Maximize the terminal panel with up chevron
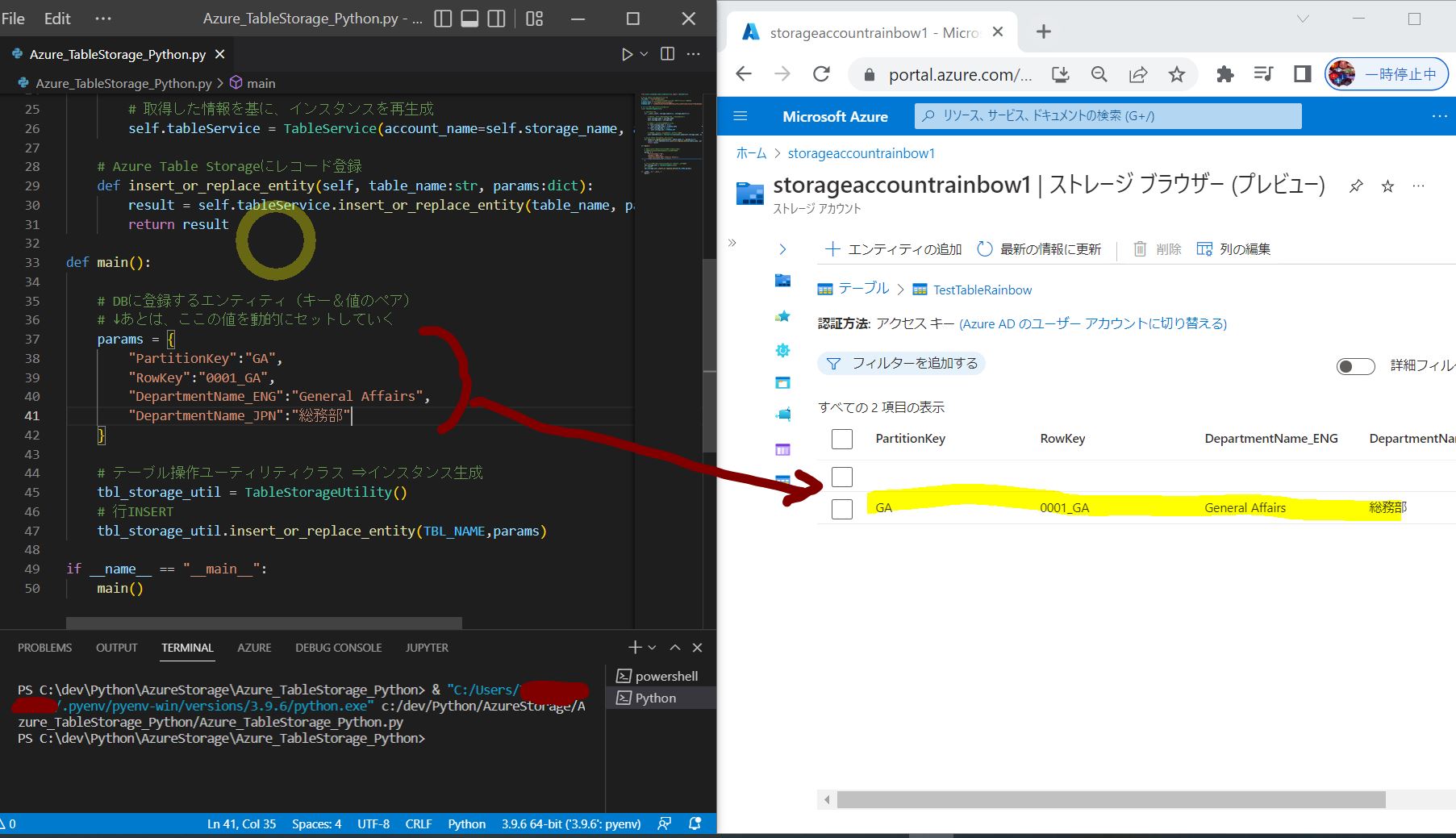1456x838 pixels. 675,648
